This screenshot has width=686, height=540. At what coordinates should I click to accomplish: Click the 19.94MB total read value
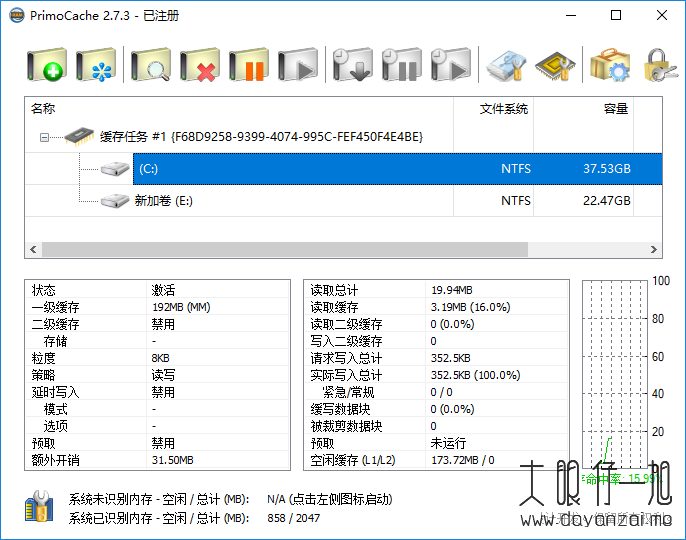coord(452,290)
